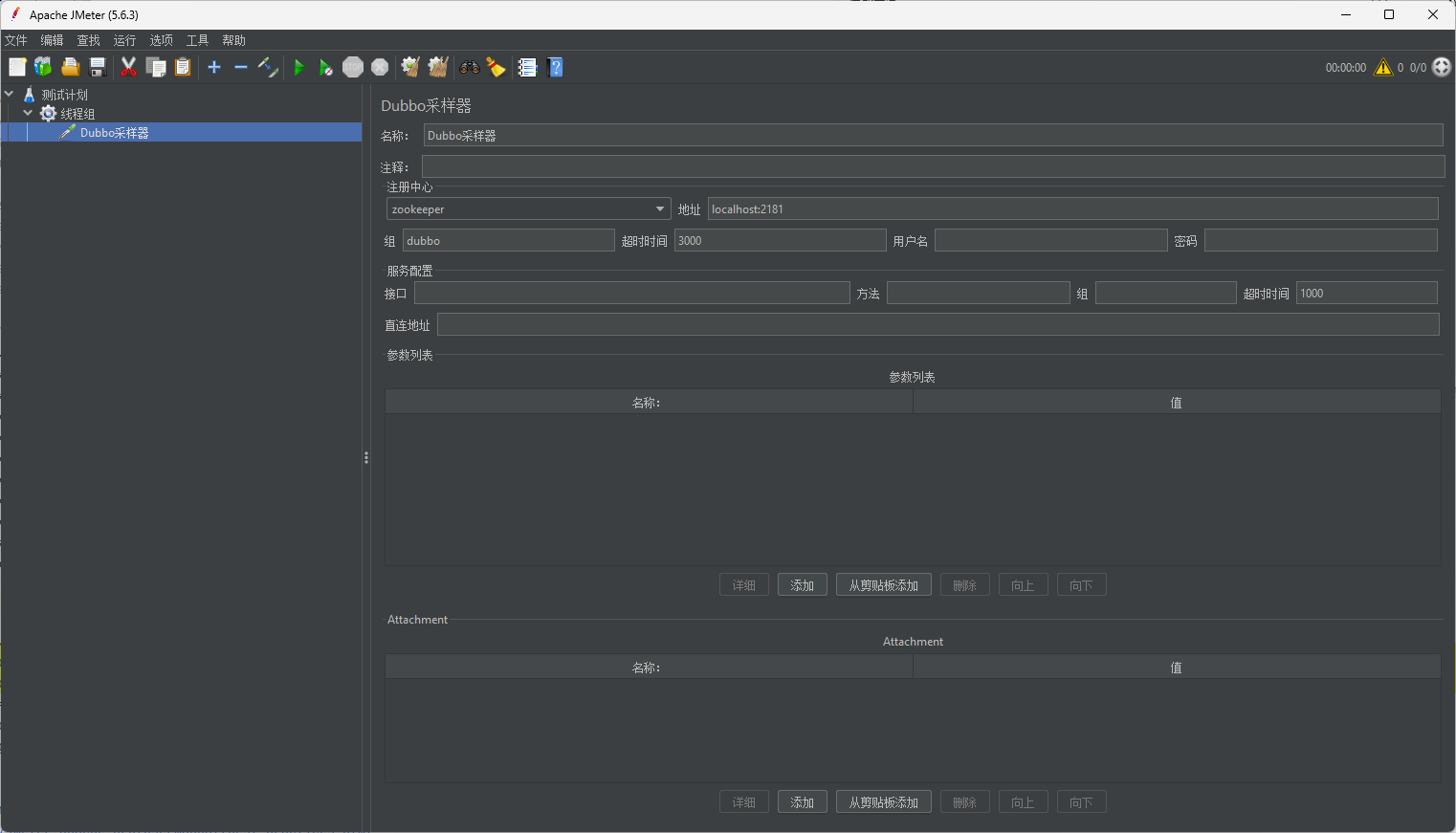Click 从剪贴板添加 under the Attachment table
Screen dimensions: 1456x833
pyautogui.click(x=883, y=802)
